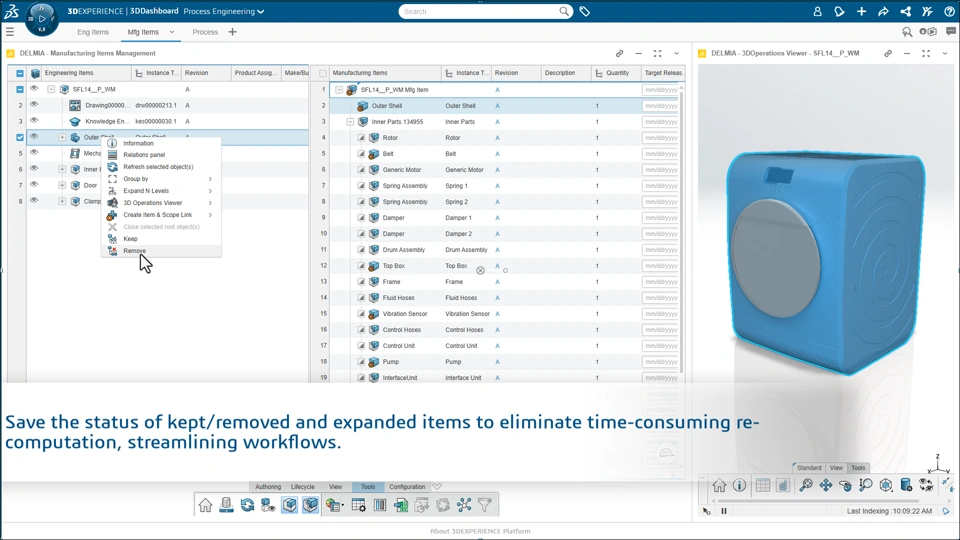960x540 pixels.
Task: Switch to the Process tab
Action: click(205, 32)
